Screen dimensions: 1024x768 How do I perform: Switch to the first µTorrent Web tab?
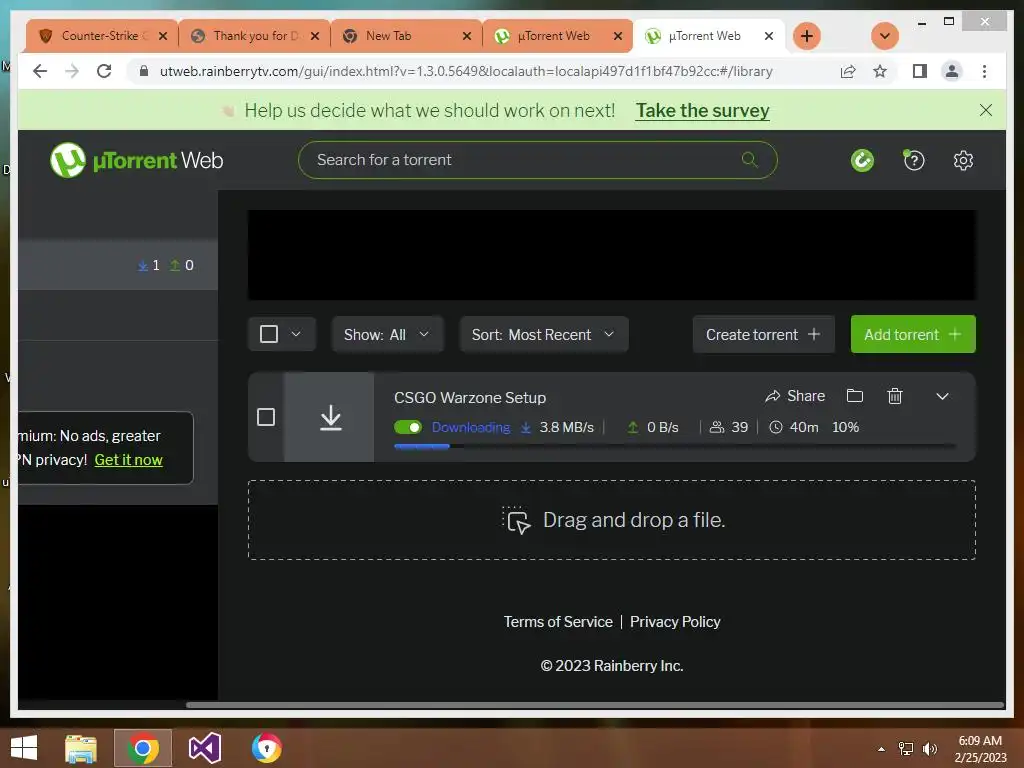(553, 36)
